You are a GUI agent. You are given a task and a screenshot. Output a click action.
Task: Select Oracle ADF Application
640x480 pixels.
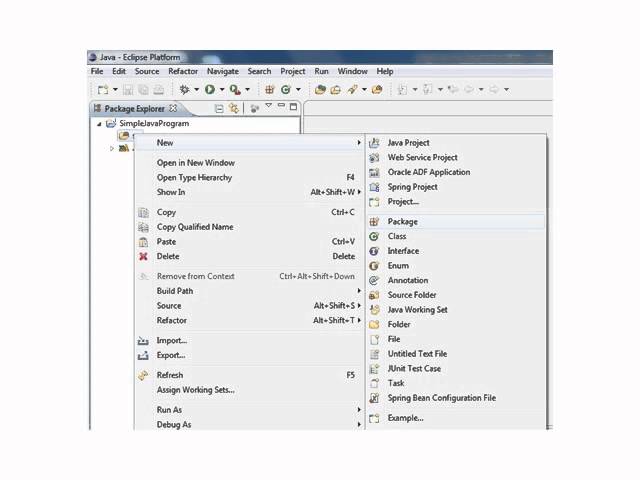point(456,172)
